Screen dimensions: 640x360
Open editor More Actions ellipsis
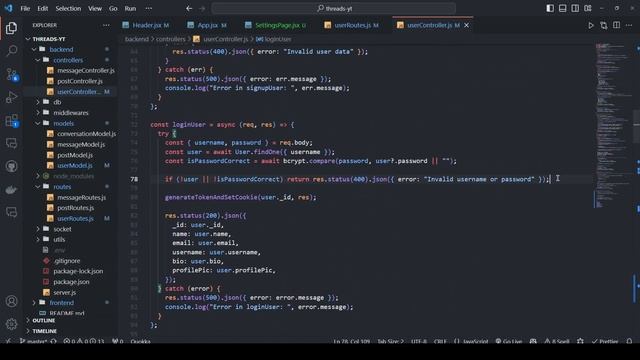point(629,25)
